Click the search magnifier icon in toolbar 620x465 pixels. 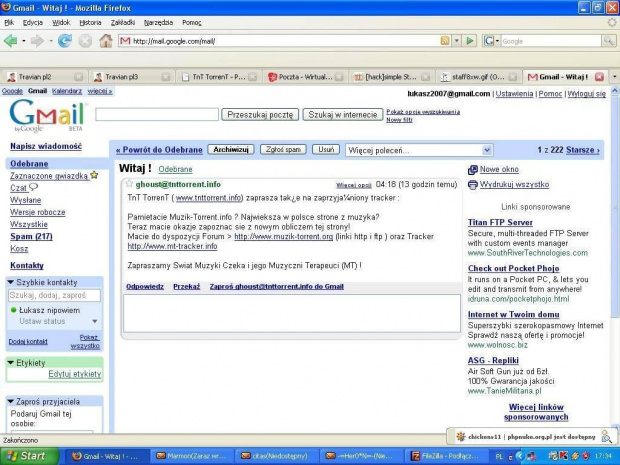[x=608, y=41]
